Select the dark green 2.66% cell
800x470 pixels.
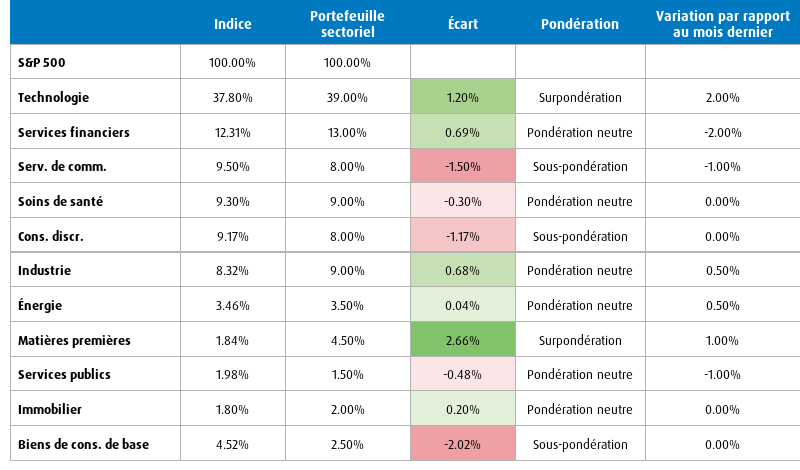point(463,339)
